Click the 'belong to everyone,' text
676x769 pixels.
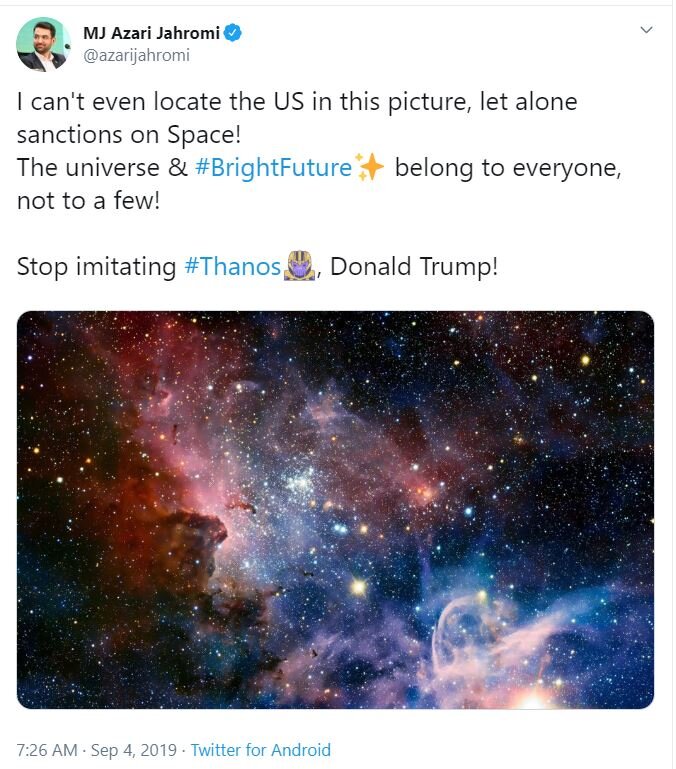508,168
